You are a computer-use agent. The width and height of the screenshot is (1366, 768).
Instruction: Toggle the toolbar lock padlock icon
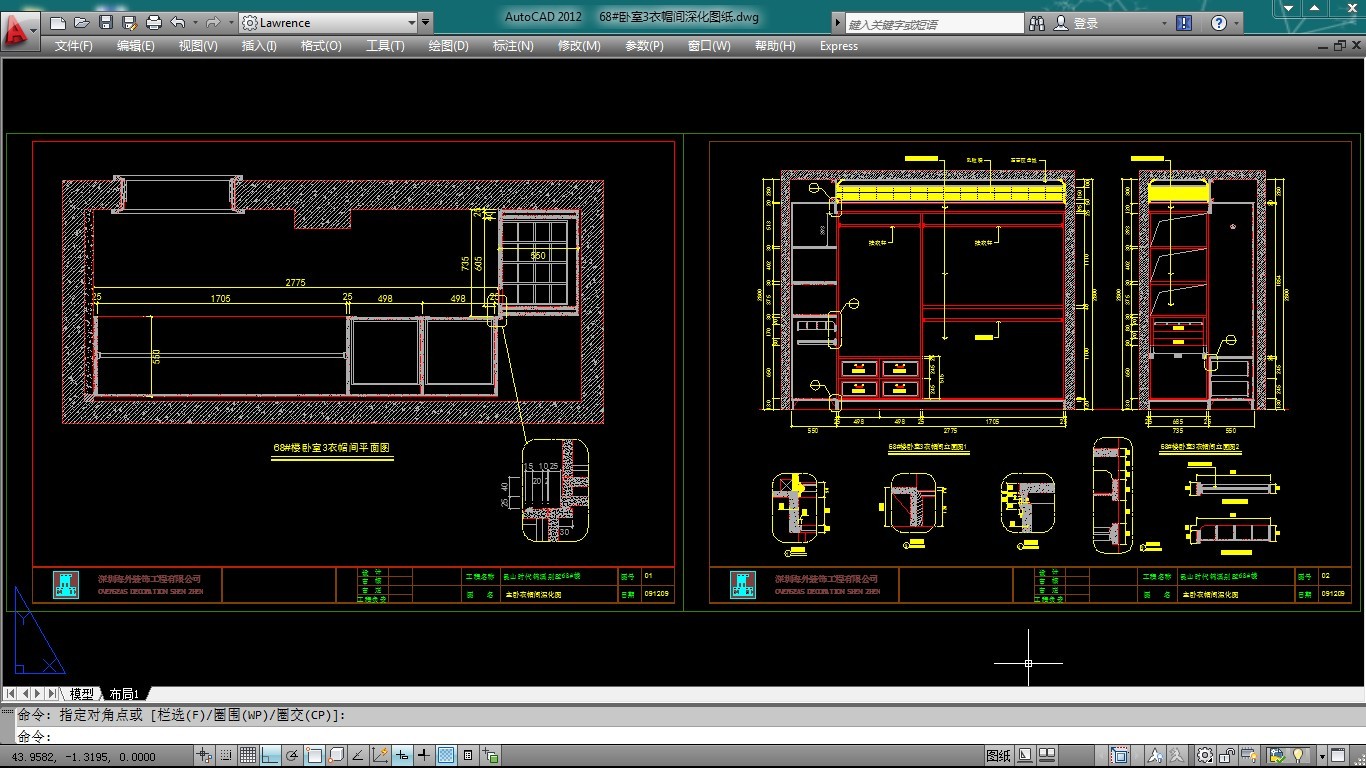click(x=1226, y=756)
